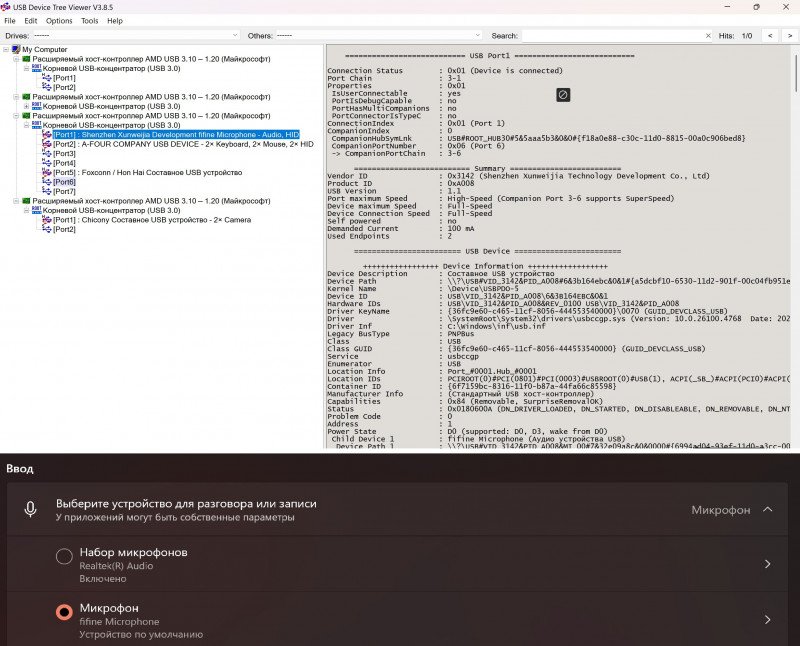Click the A-FOUR COMPANY USB device icon
This screenshot has width=800, height=646.
pos(47,144)
